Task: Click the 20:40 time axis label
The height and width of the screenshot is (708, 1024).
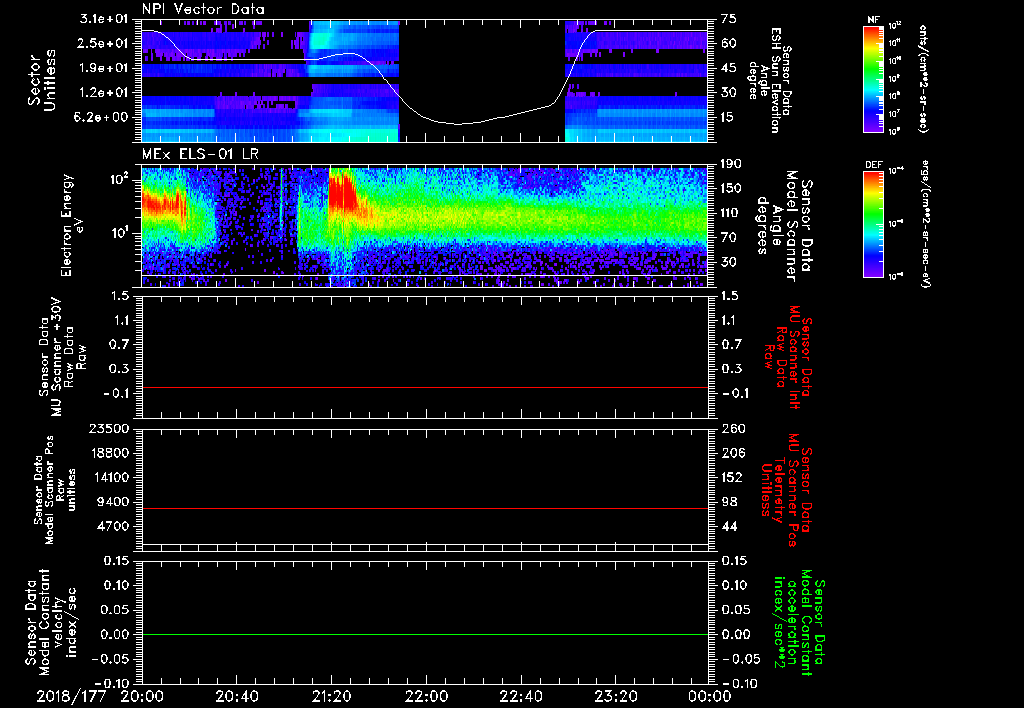Action: coord(237,696)
